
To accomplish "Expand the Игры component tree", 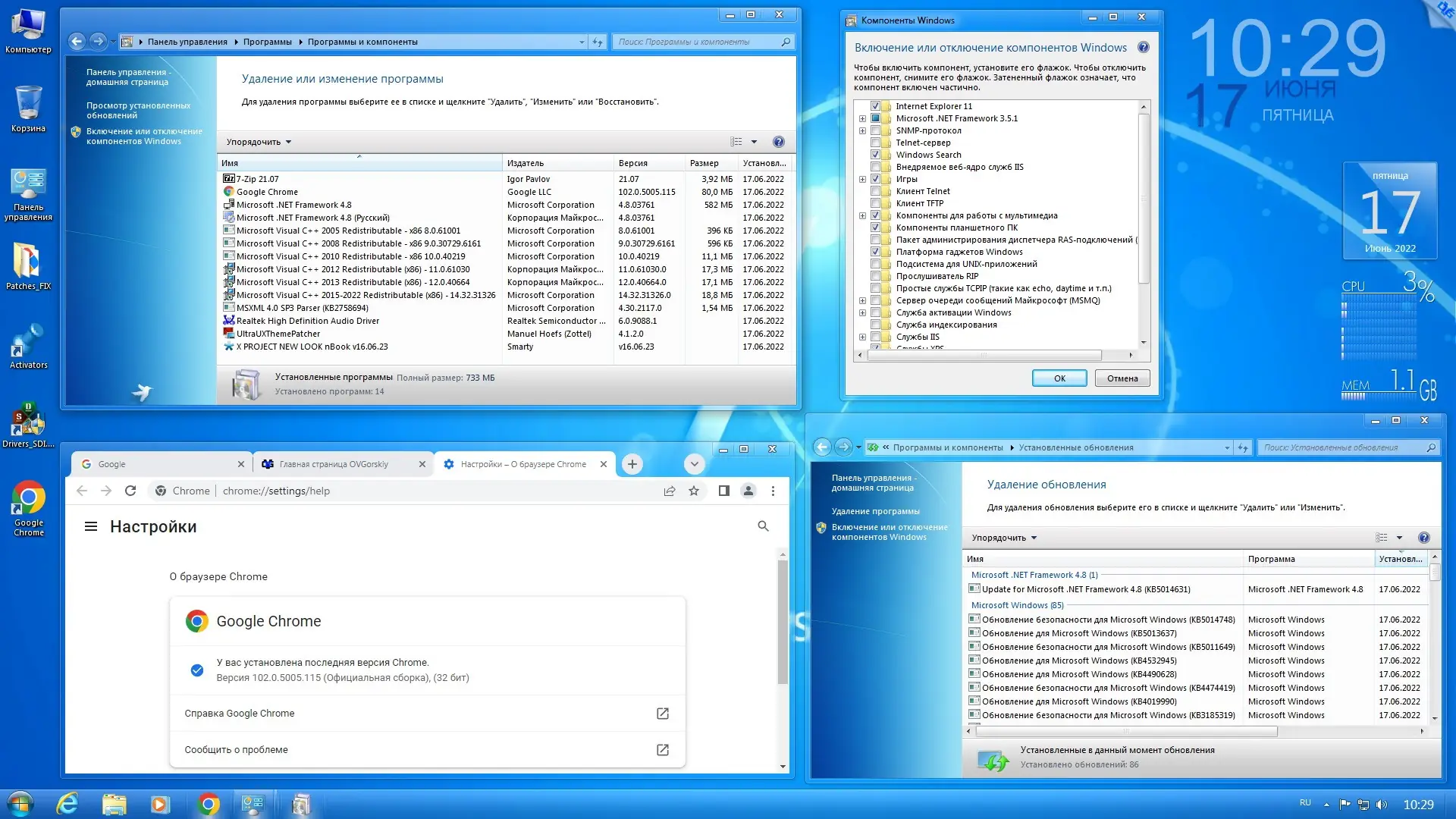I will click(862, 179).
